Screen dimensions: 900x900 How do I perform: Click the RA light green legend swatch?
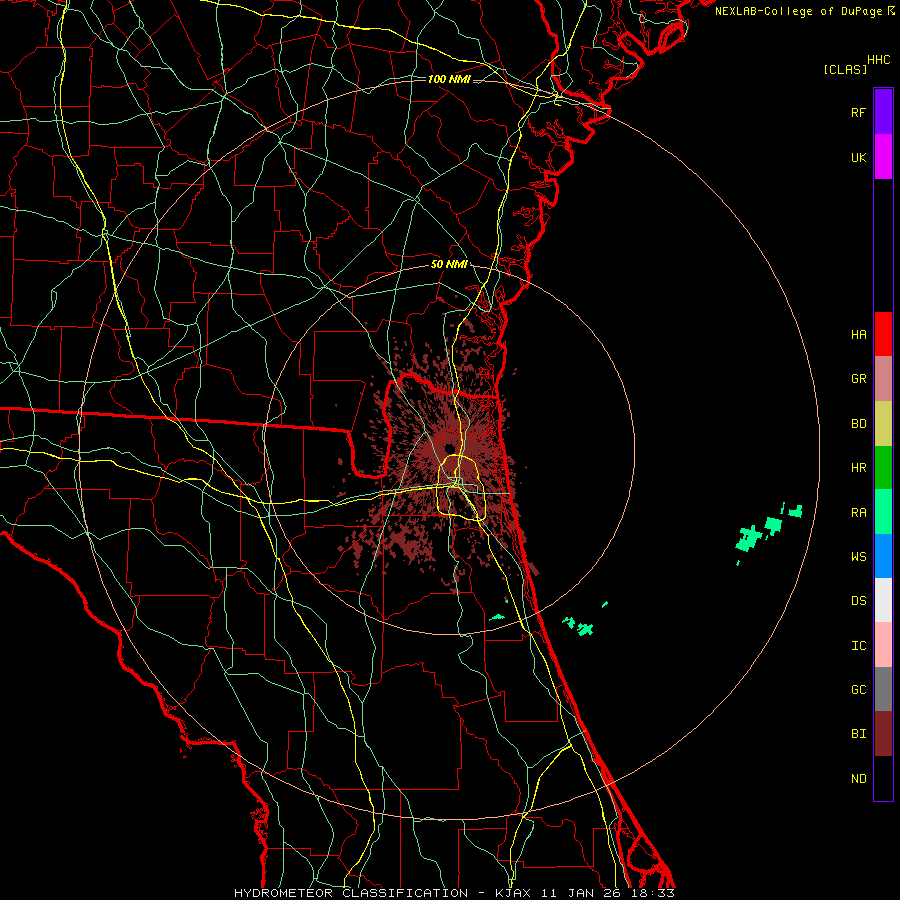pyautogui.click(x=883, y=512)
